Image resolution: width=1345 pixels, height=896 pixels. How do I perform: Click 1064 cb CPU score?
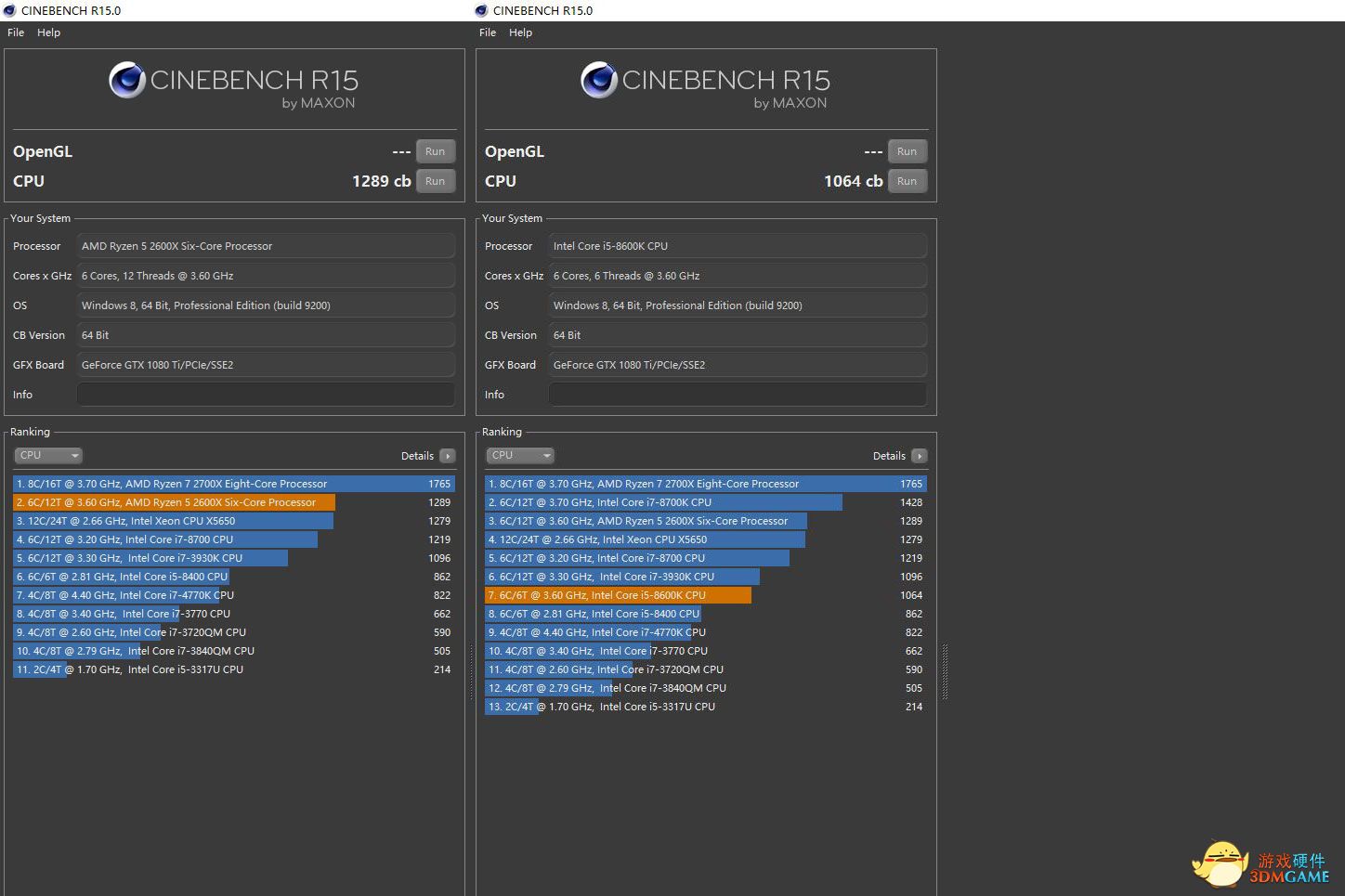click(853, 181)
